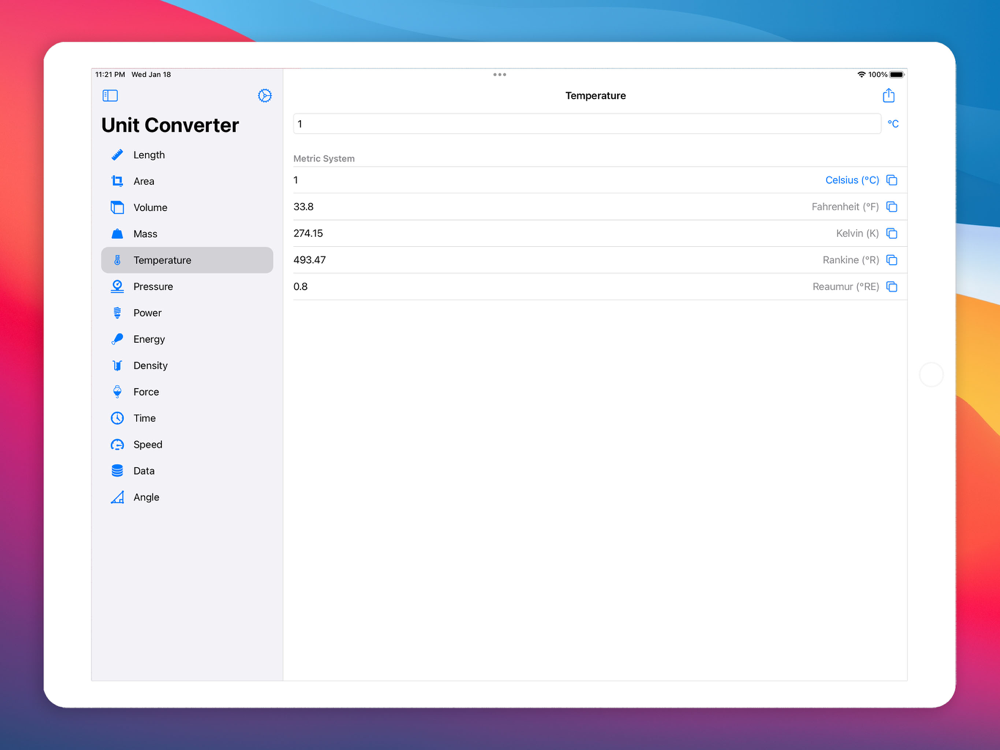This screenshot has height=750, width=1000.
Task: Copy the Rankine value 493.47
Action: point(892,260)
